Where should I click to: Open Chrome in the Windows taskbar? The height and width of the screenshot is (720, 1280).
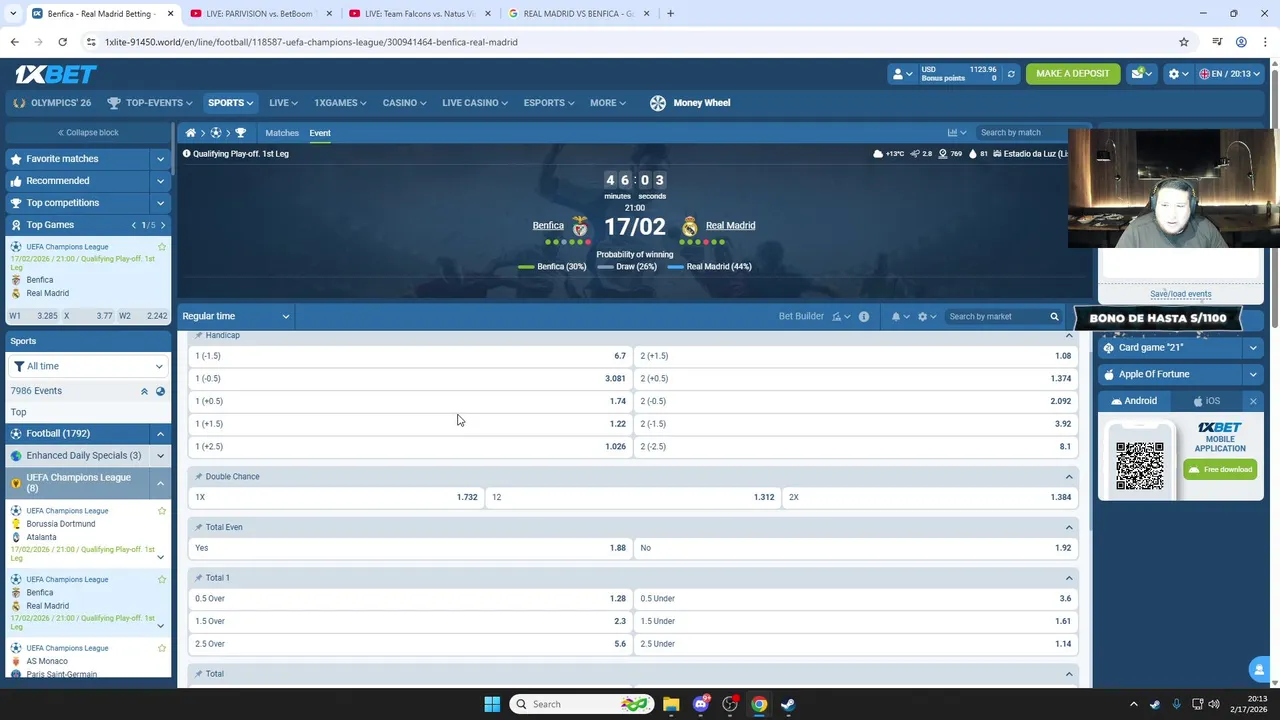click(x=759, y=704)
